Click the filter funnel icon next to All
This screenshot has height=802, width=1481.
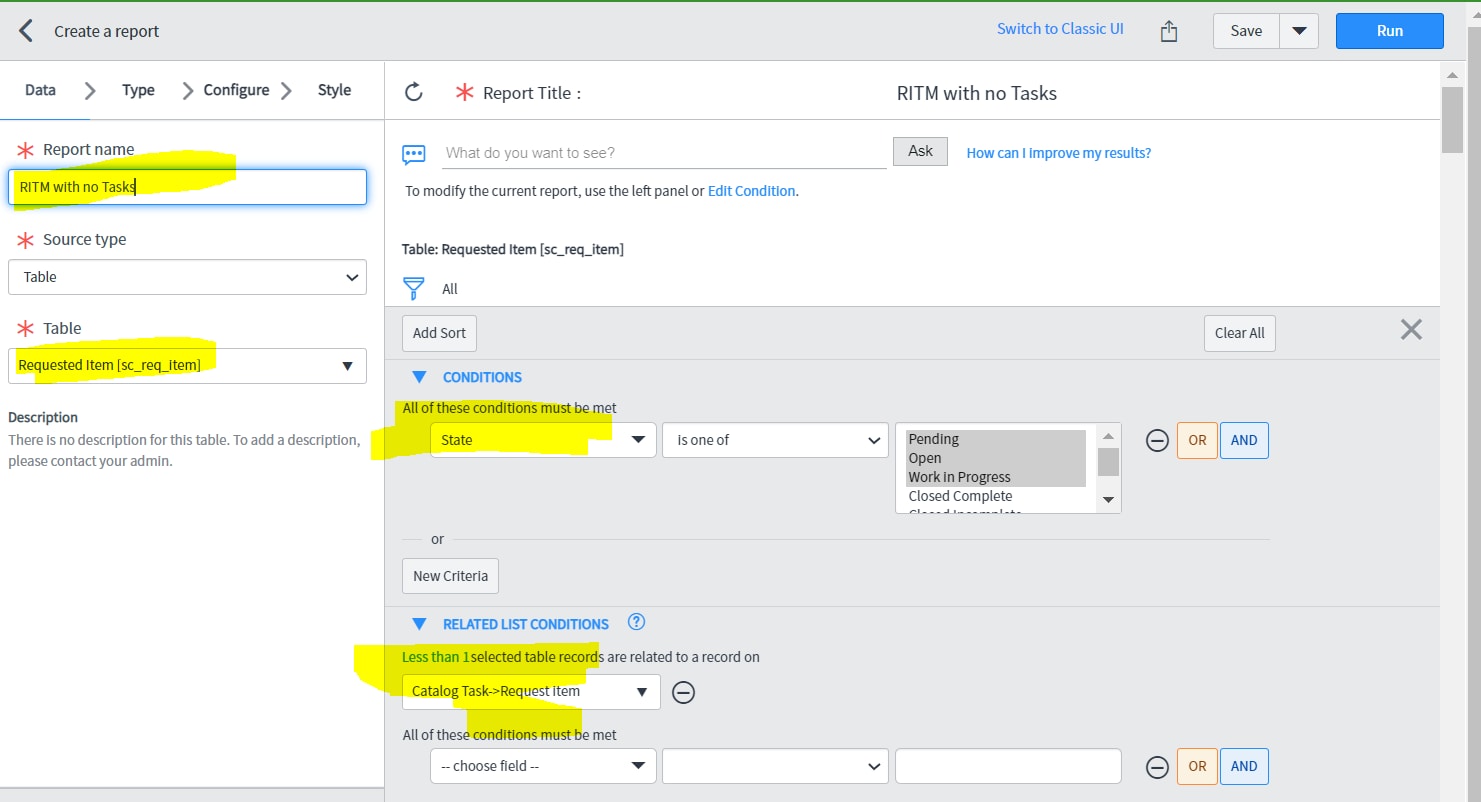pyautogui.click(x=413, y=287)
